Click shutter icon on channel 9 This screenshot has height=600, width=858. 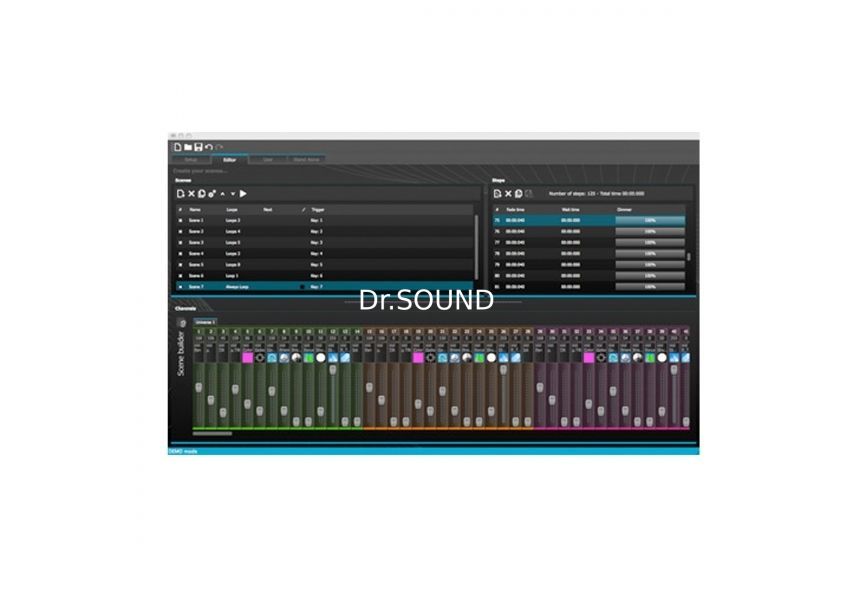pos(296,358)
